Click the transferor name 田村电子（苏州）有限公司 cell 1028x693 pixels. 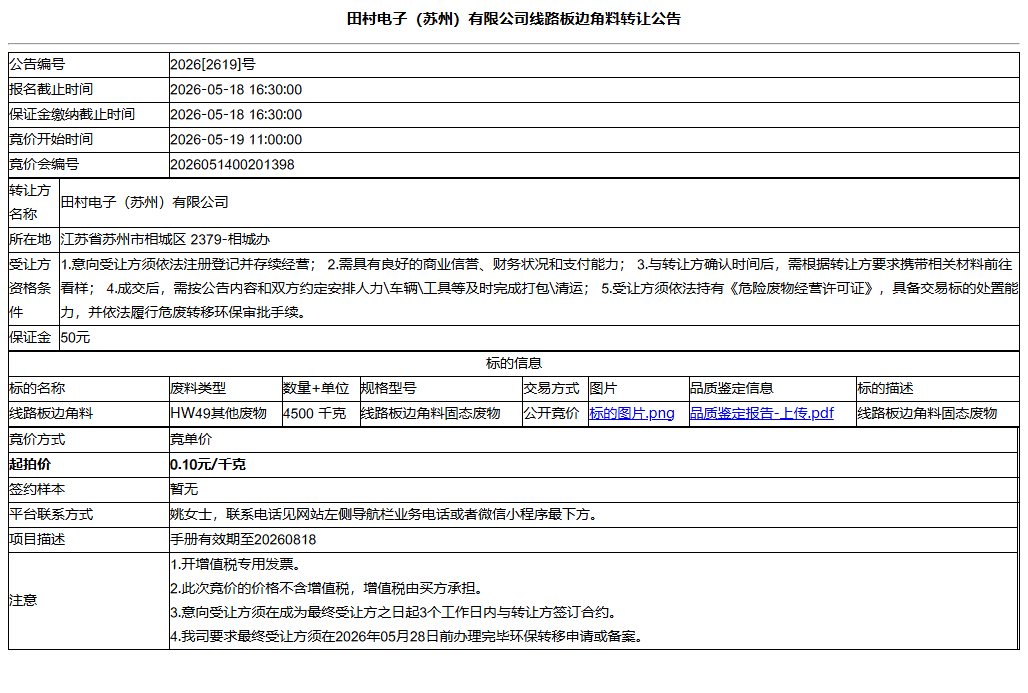click(x=539, y=203)
